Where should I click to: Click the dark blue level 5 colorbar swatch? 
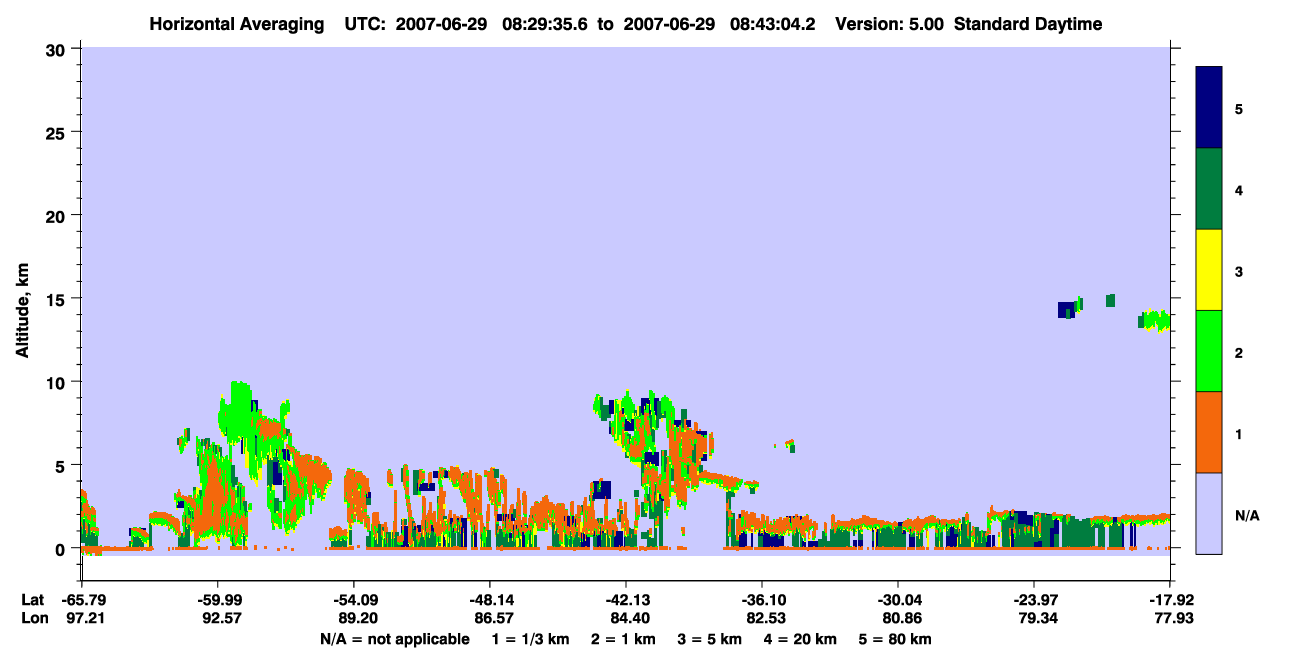[1209, 108]
